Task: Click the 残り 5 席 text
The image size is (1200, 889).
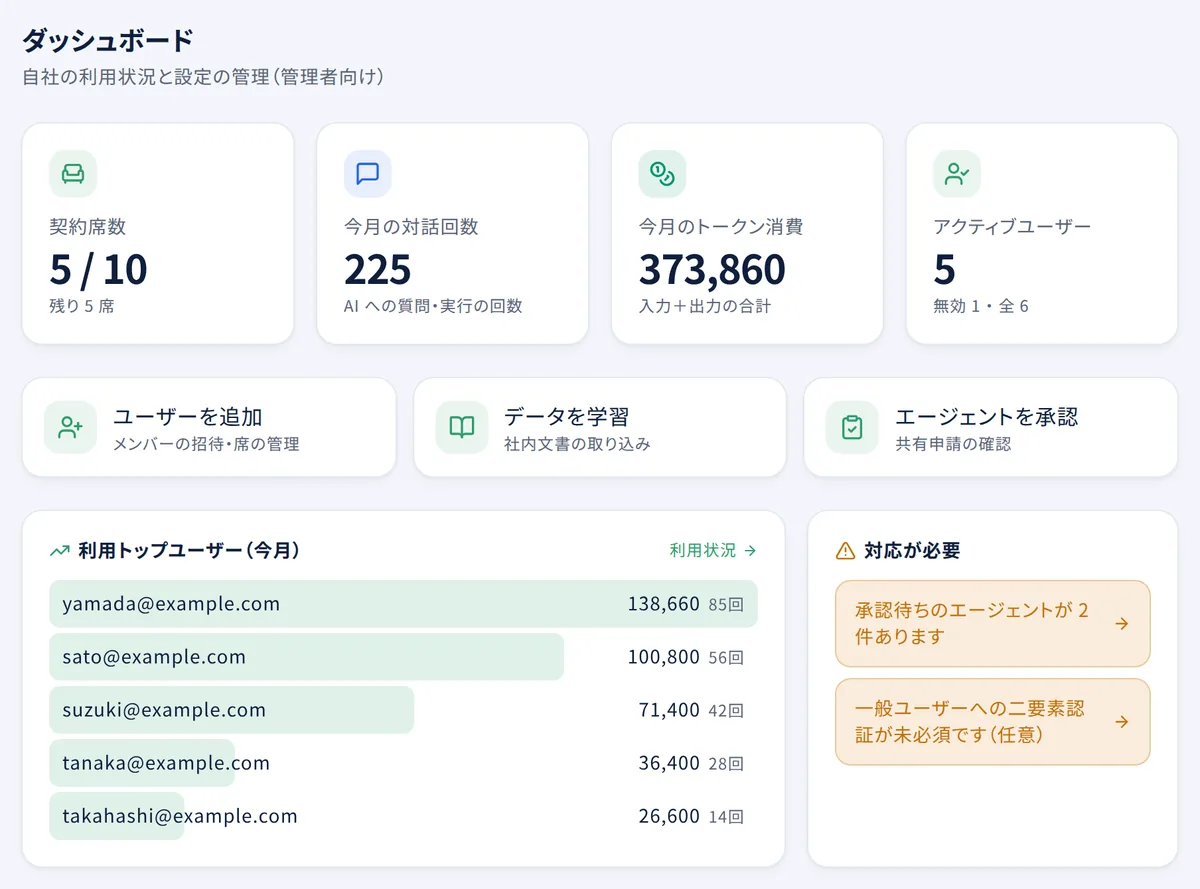Action: (82, 306)
